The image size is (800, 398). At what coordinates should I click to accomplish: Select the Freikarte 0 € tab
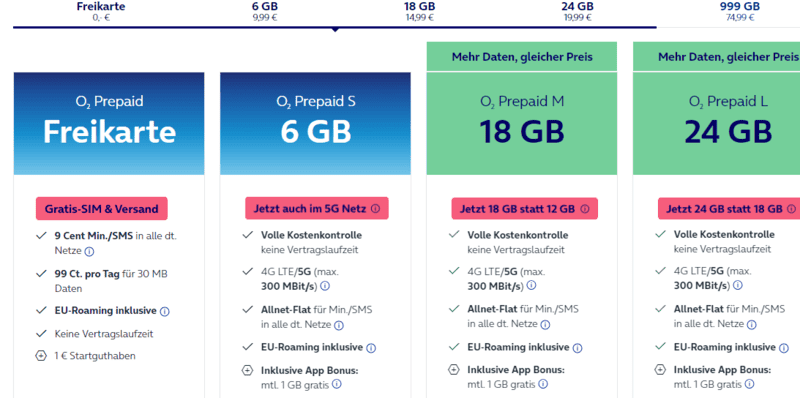coord(101,12)
